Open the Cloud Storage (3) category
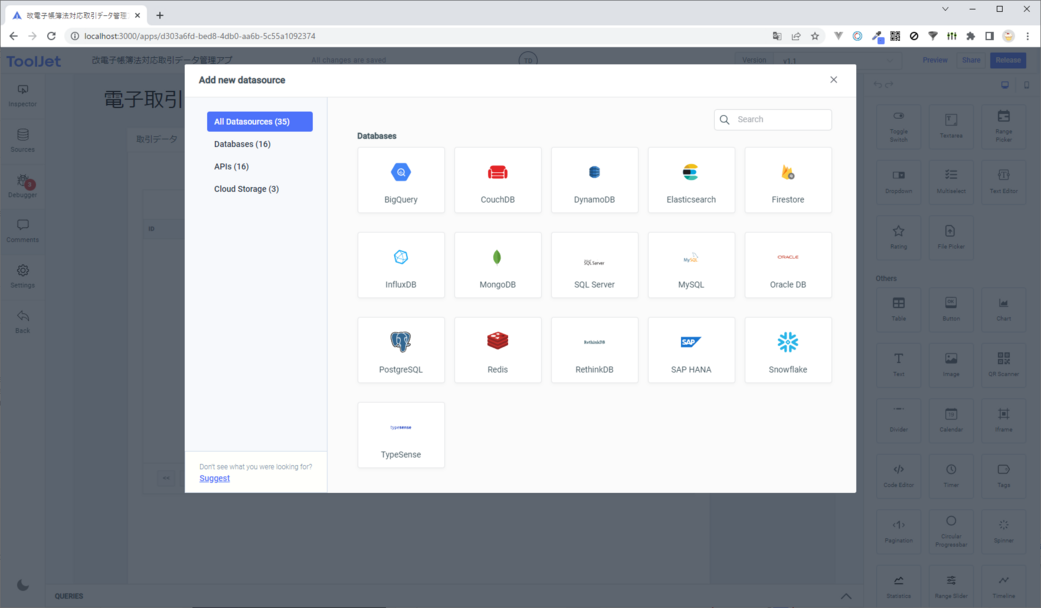Viewport: 1041px width, 608px height. point(260,189)
